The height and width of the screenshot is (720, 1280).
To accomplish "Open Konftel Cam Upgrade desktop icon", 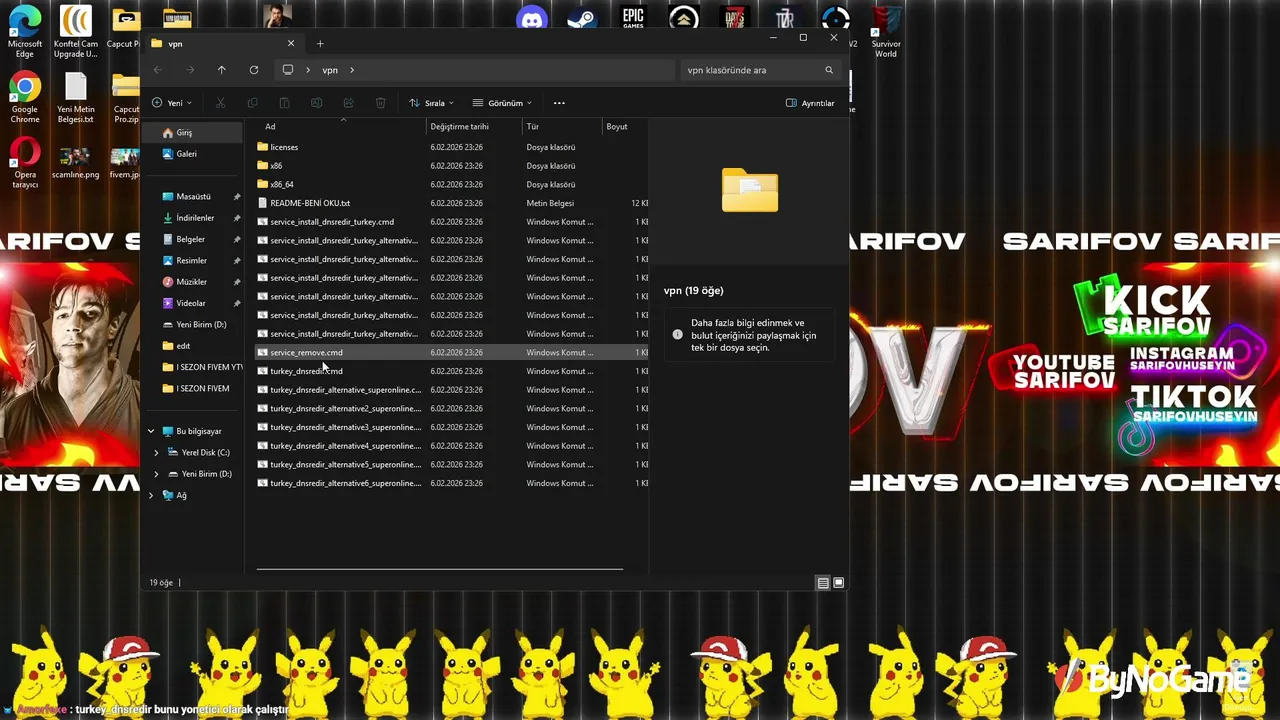I will click(76, 31).
